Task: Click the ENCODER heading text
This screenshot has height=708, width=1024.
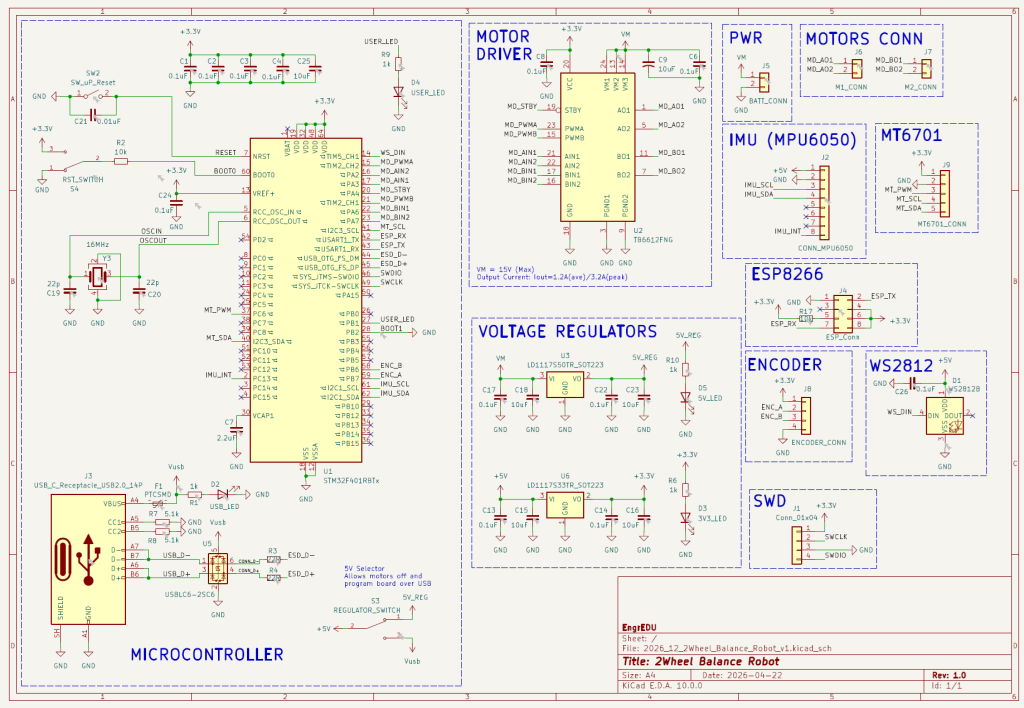Action: pos(784,365)
